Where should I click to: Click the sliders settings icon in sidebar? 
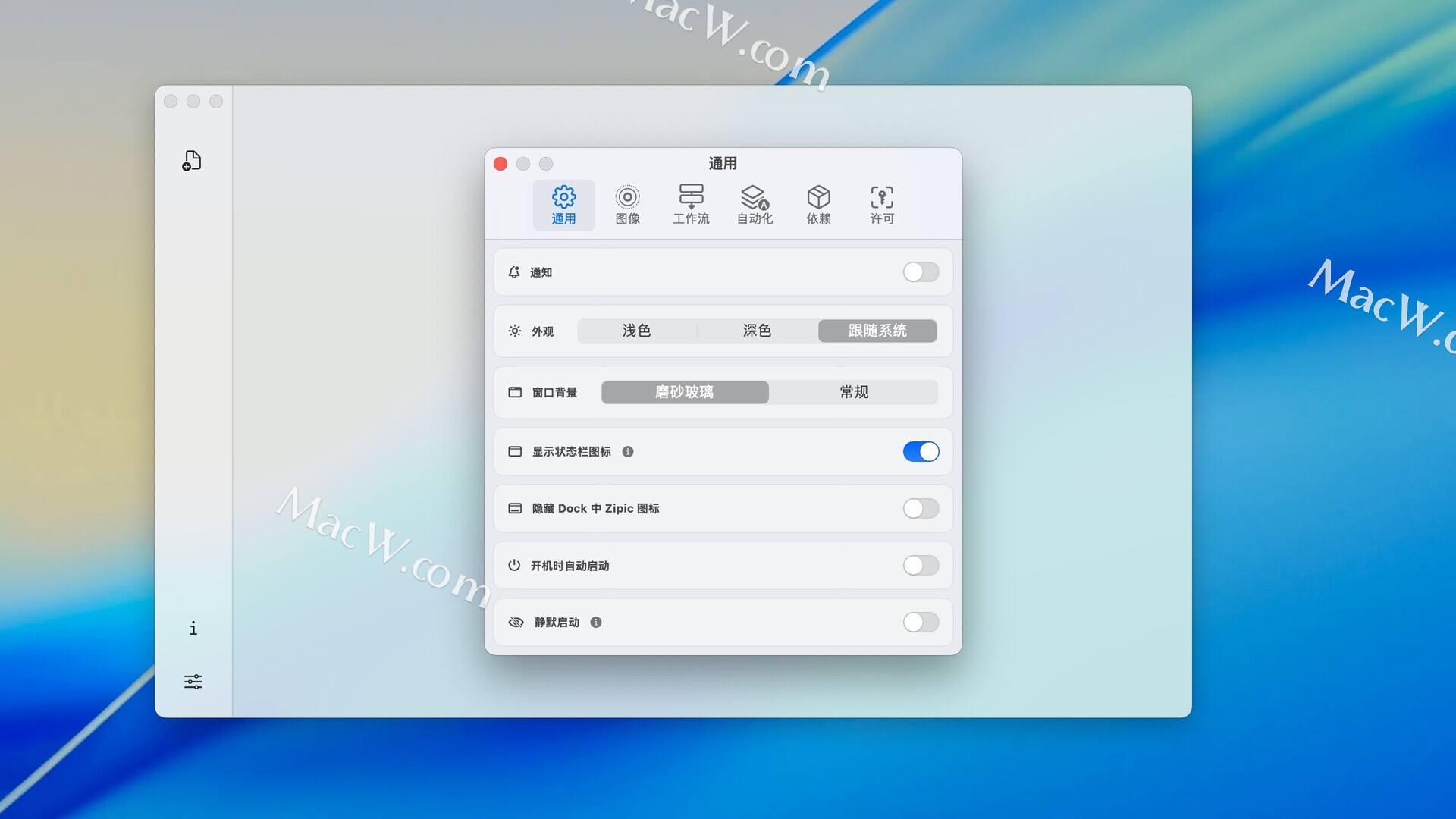pos(193,681)
